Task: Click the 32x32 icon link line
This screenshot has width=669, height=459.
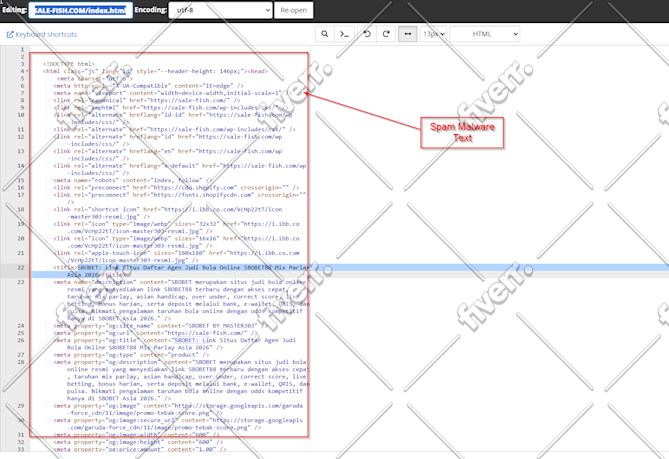Action: click(x=176, y=227)
